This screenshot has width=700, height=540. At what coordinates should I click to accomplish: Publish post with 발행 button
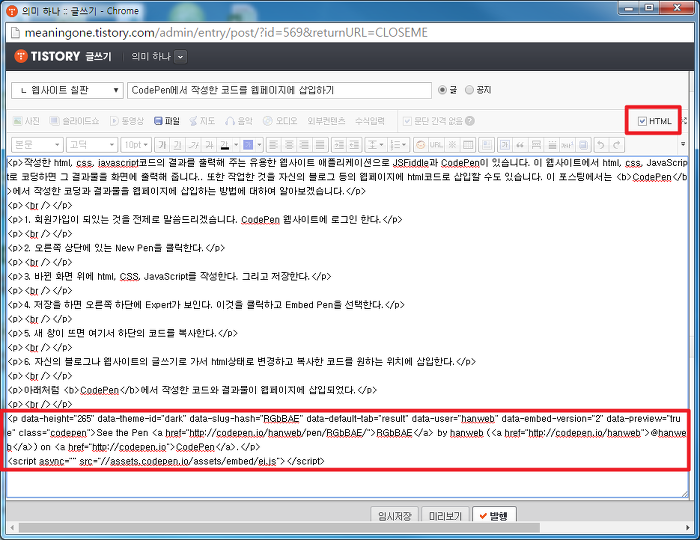coord(494,515)
